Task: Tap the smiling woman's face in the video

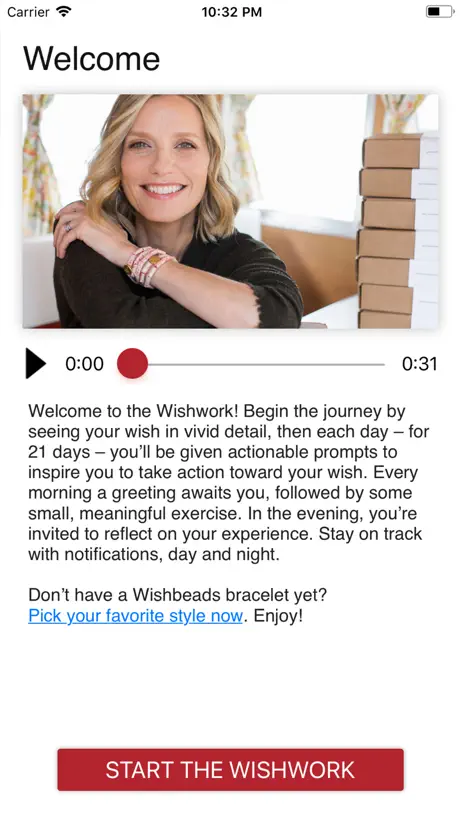Action: [162, 157]
